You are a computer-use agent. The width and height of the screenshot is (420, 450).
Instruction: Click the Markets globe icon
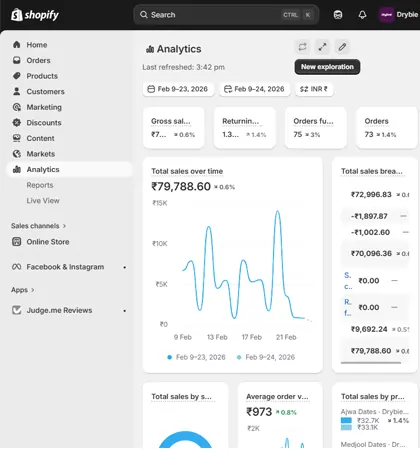17,154
